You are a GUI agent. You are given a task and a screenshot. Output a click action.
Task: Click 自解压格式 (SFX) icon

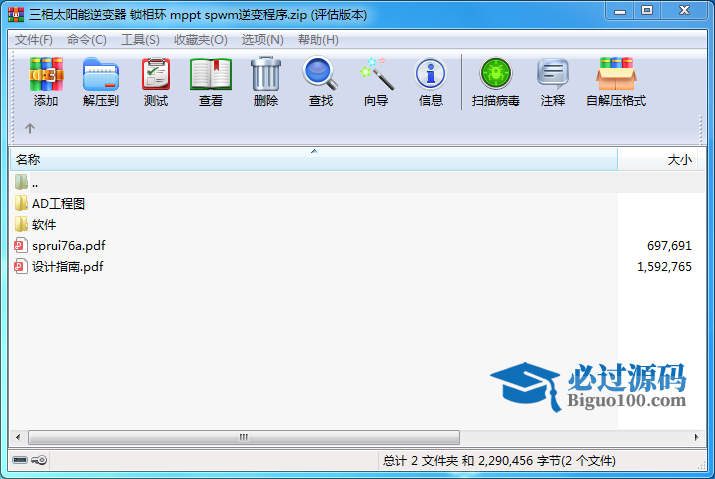(x=616, y=73)
